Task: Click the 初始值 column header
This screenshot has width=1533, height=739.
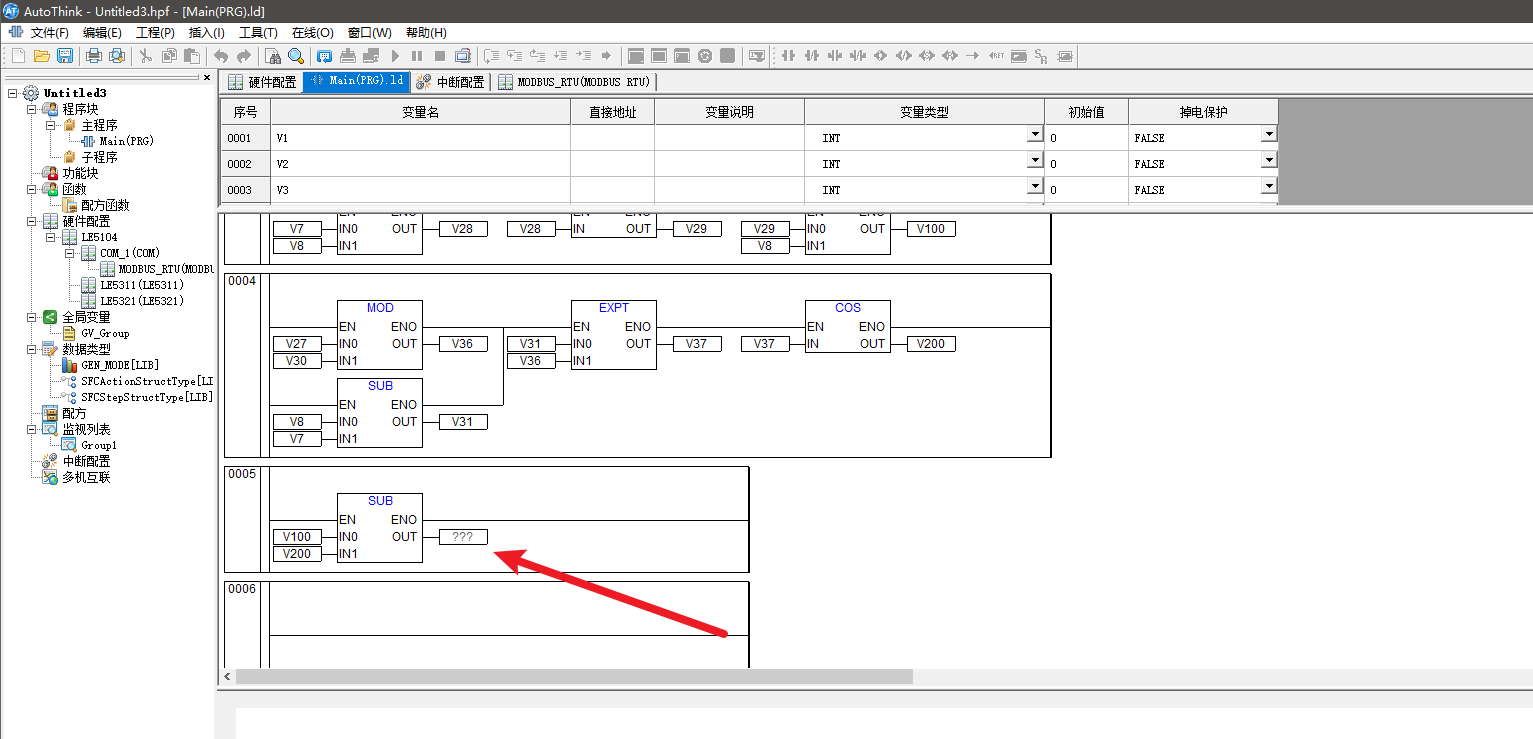Action: click(x=1086, y=112)
